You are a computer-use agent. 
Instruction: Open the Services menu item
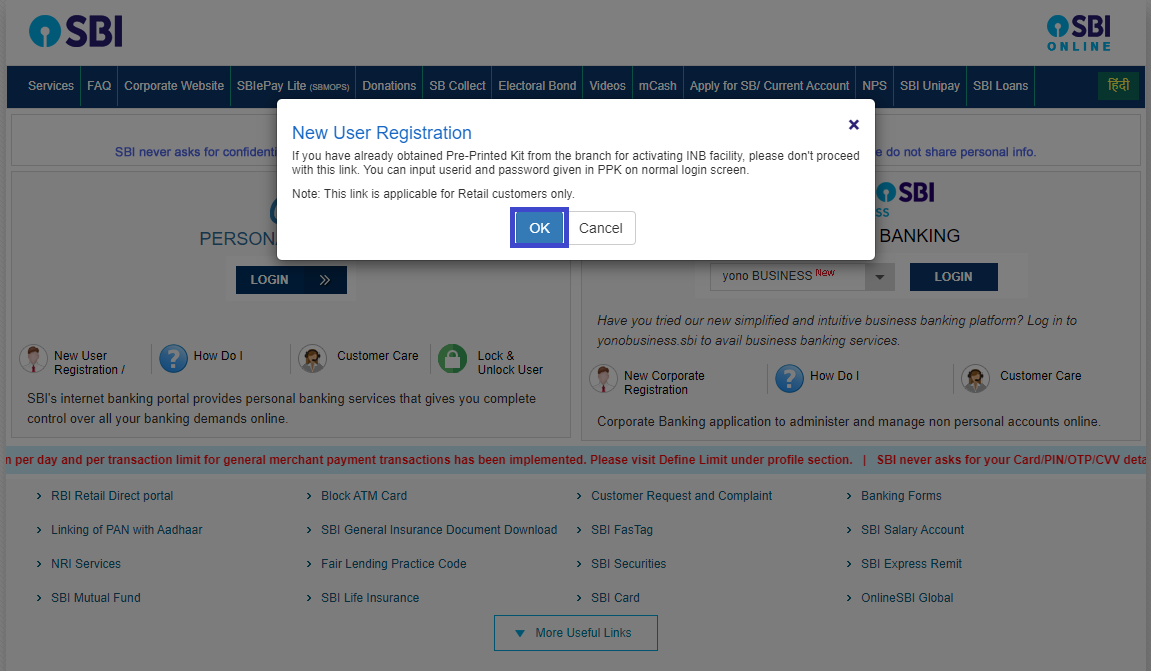click(x=51, y=86)
